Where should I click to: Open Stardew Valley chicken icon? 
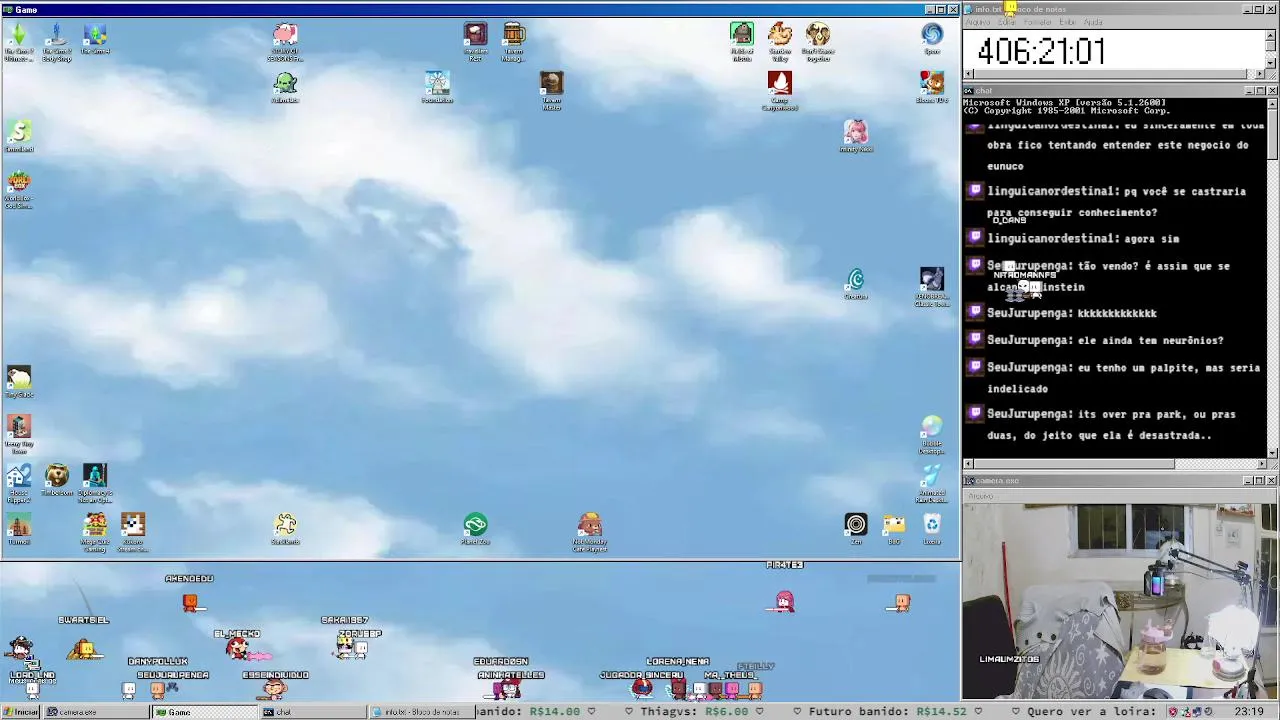coord(780,43)
